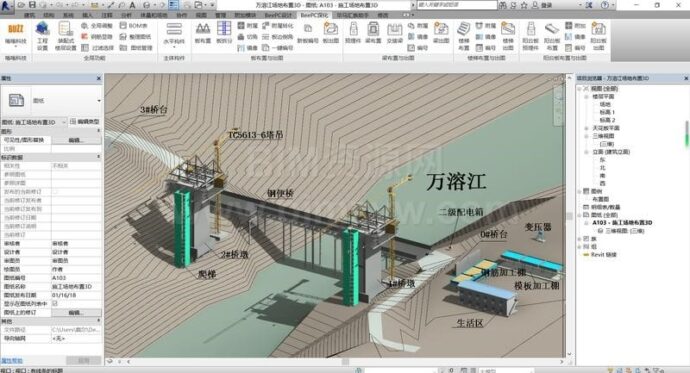Image resolution: width=690 pixels, height=373 pixels.
Task: Click the 板布置 slab layout icon
Action: coord(202,33)
